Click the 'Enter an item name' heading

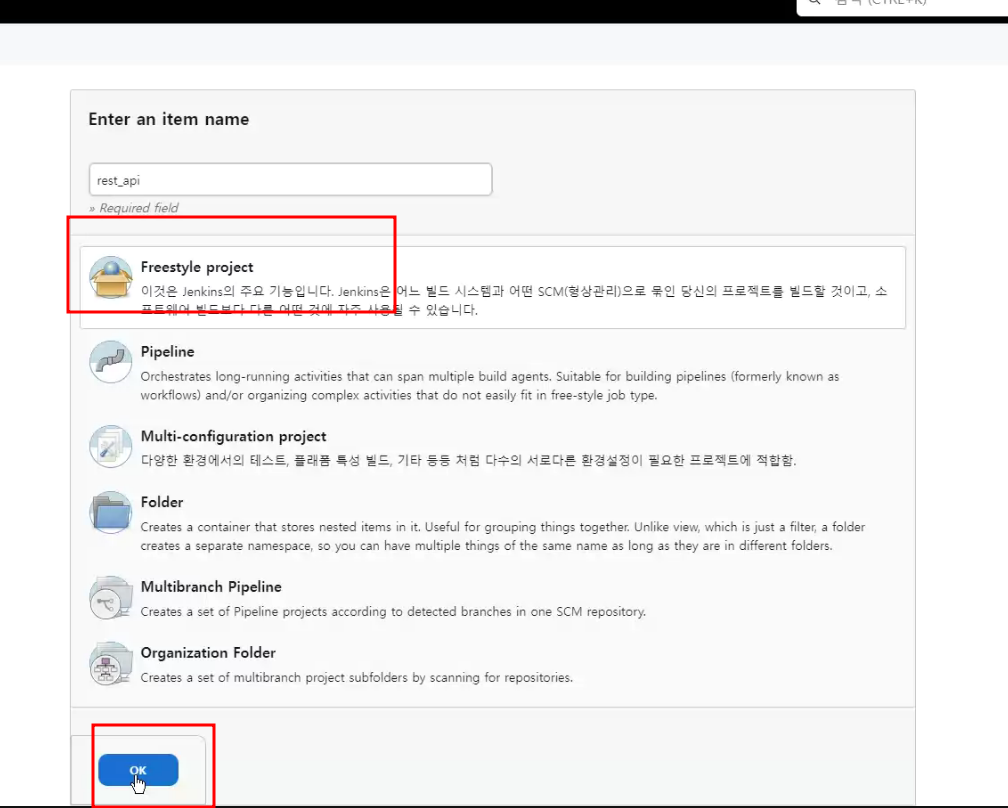click(x=168, y=119)
